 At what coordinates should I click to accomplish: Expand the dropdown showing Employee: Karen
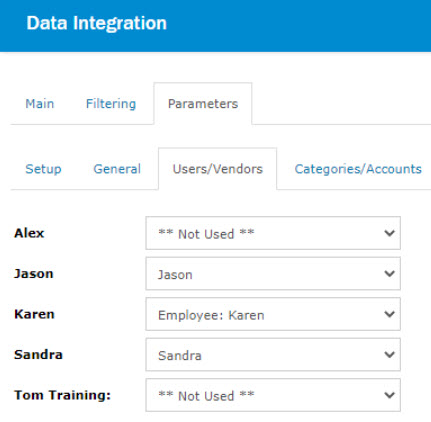coord(273,314)
